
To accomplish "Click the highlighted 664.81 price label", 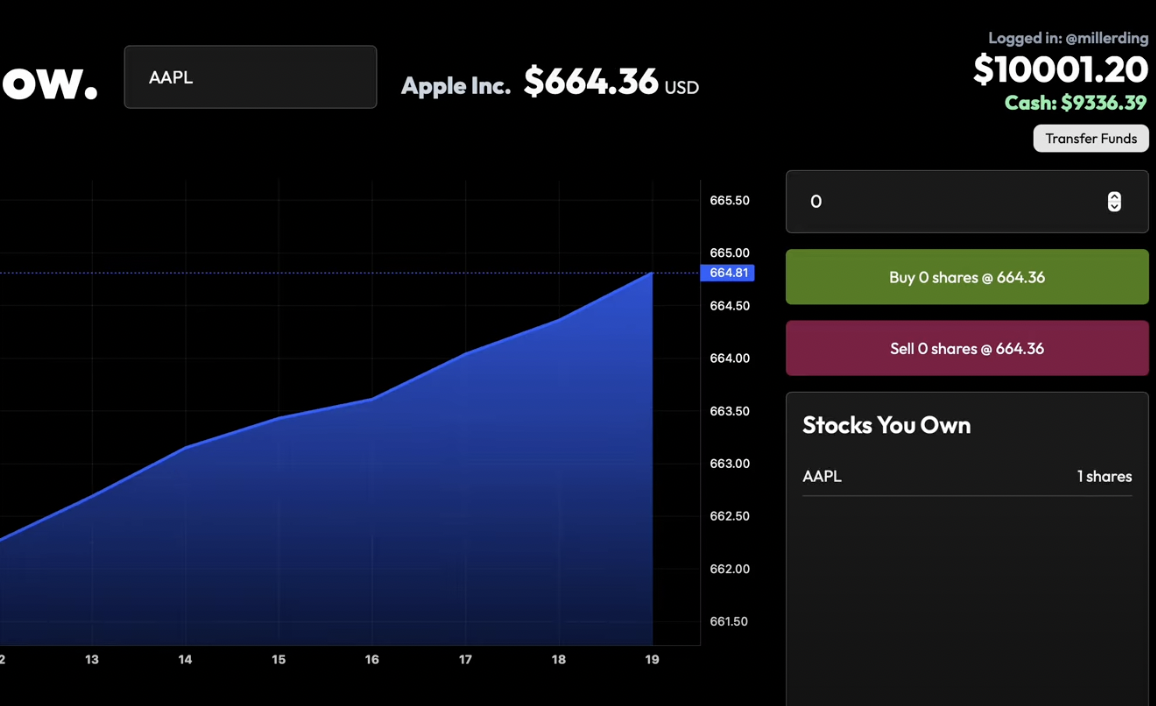I will (729, 273).
